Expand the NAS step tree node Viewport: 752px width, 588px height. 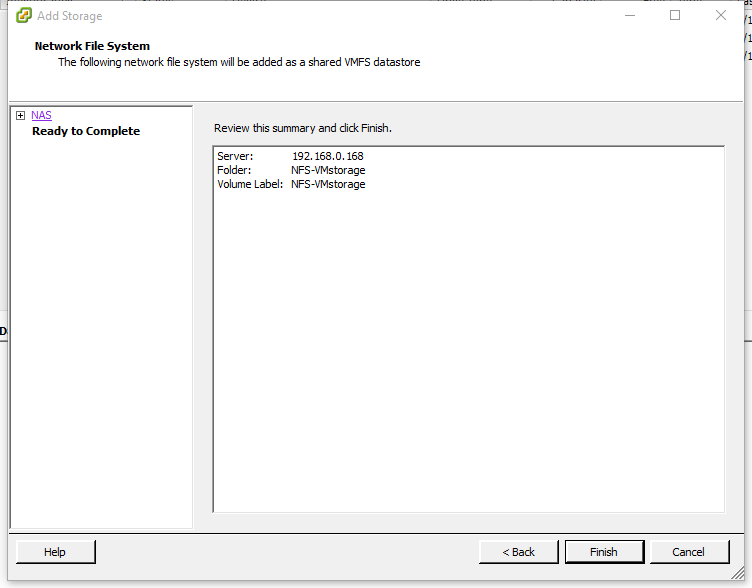tap(20, 116)
